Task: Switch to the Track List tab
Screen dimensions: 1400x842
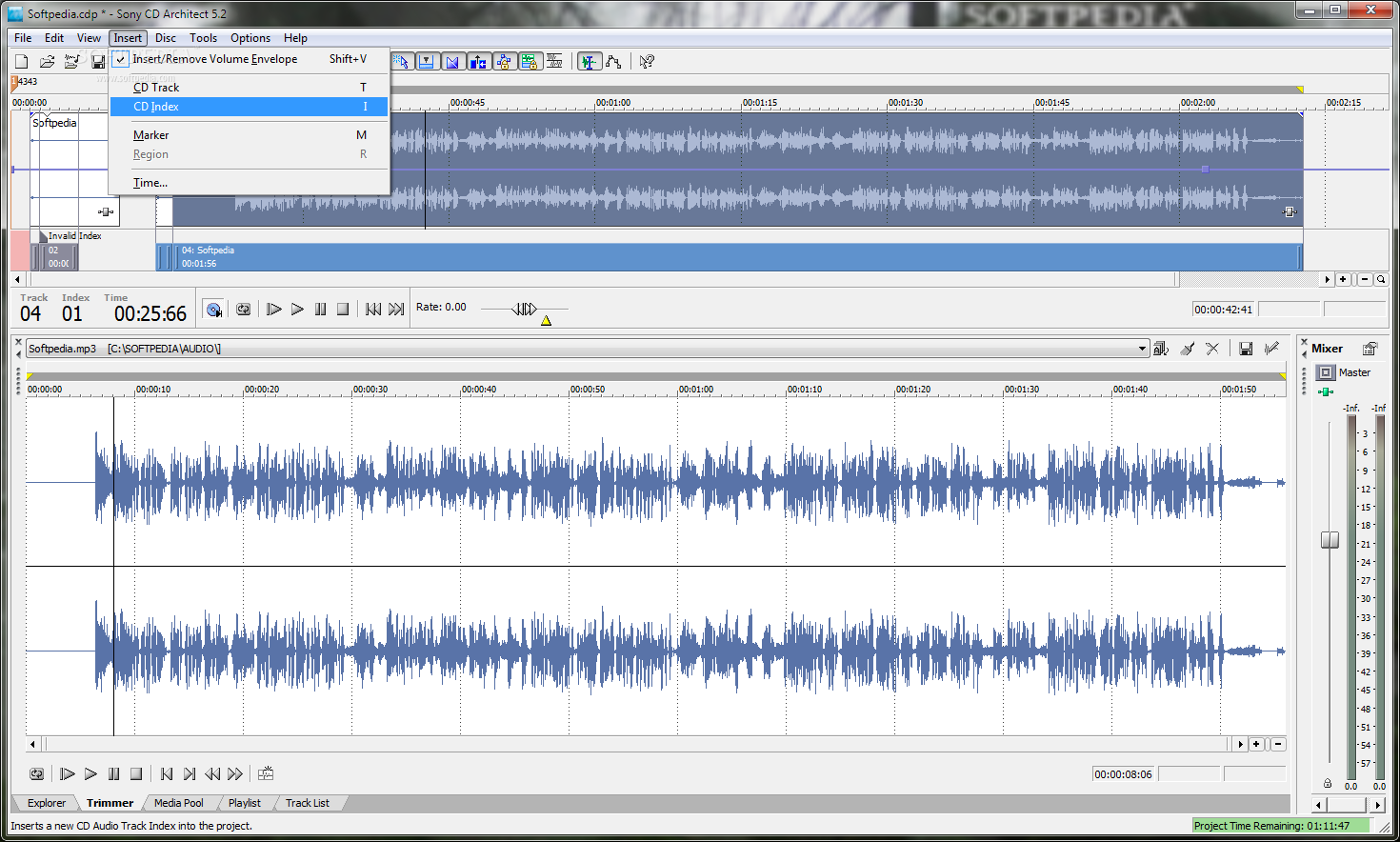Action: 308,803
